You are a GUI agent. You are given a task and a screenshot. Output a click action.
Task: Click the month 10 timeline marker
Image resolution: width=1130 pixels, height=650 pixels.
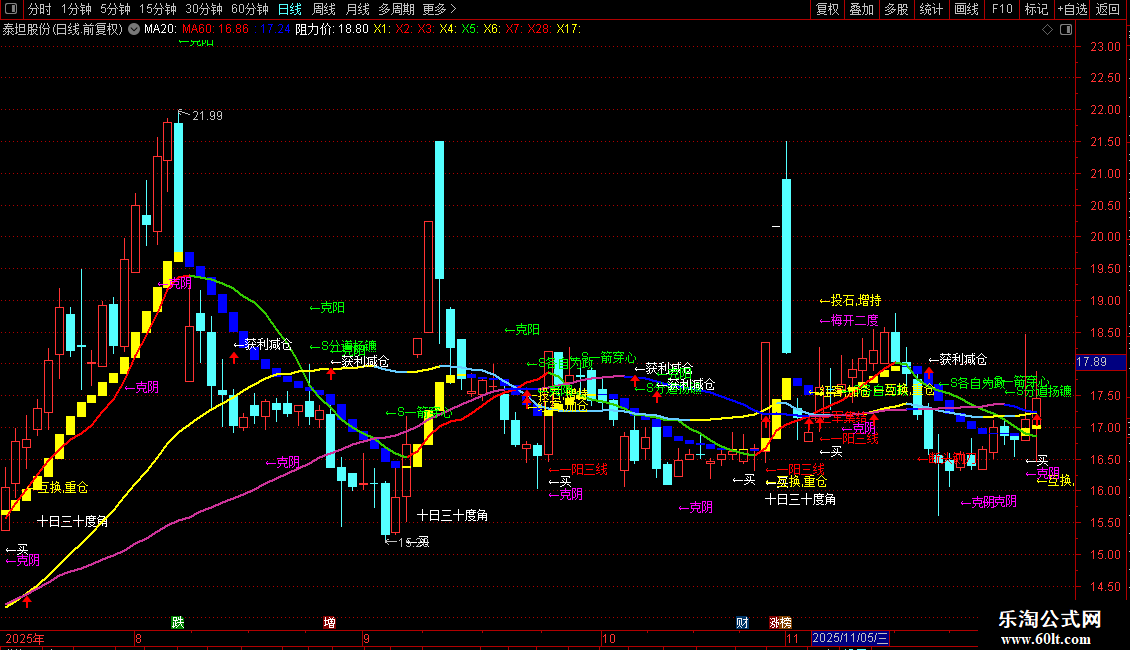click(x=609, y=638)
